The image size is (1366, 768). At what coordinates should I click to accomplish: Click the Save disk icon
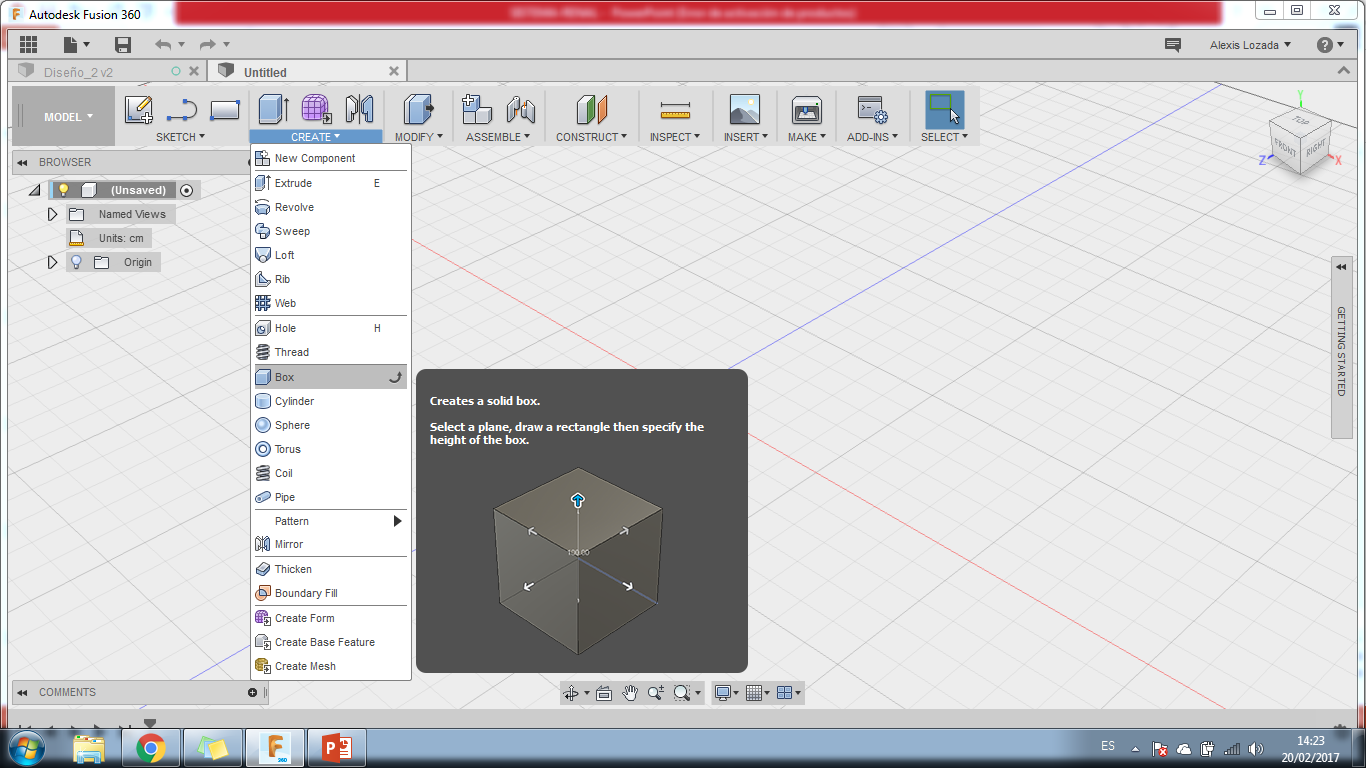click(x=123, y=44)
